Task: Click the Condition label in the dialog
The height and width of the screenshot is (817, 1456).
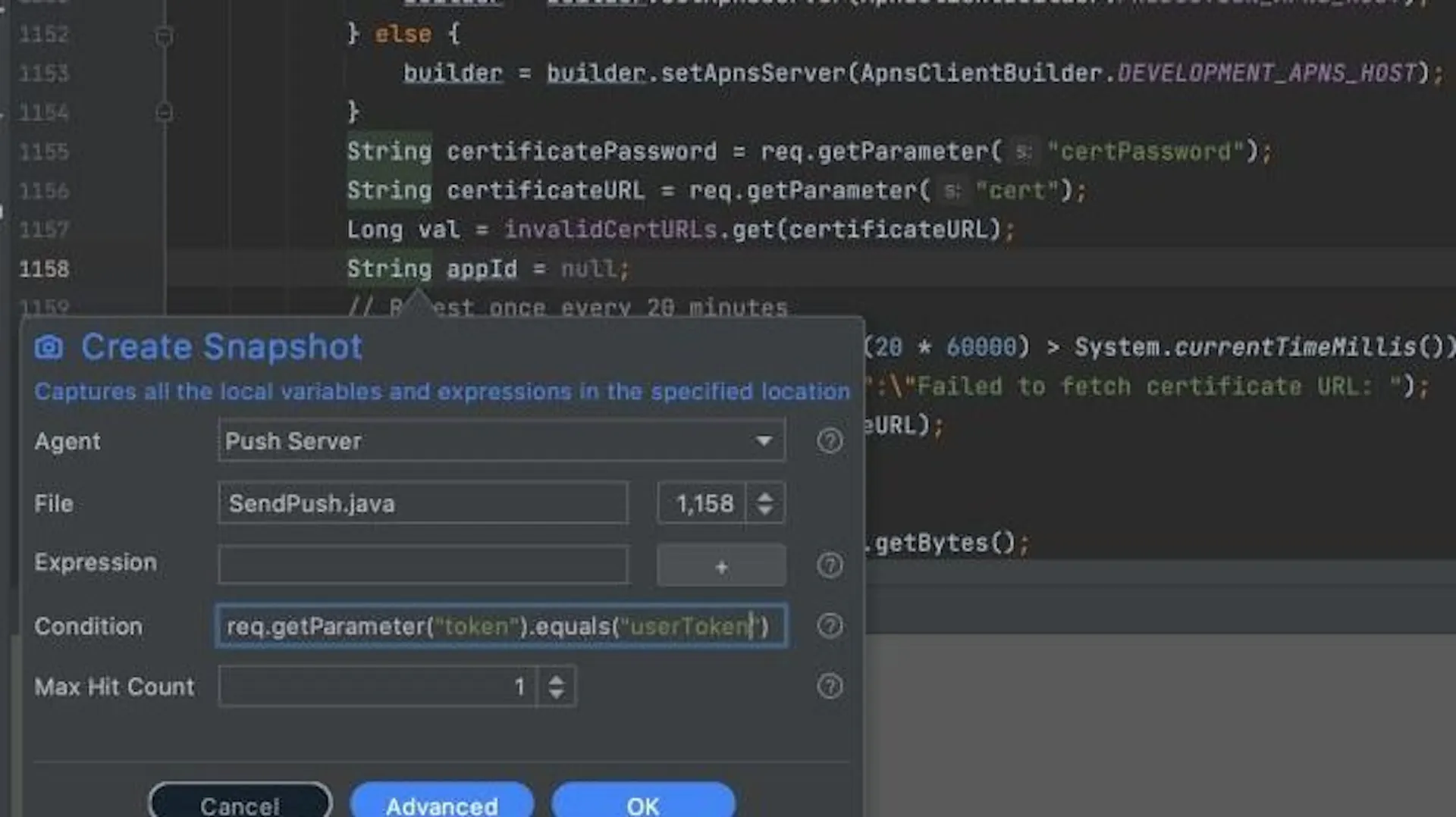Action: coord(88,626)
